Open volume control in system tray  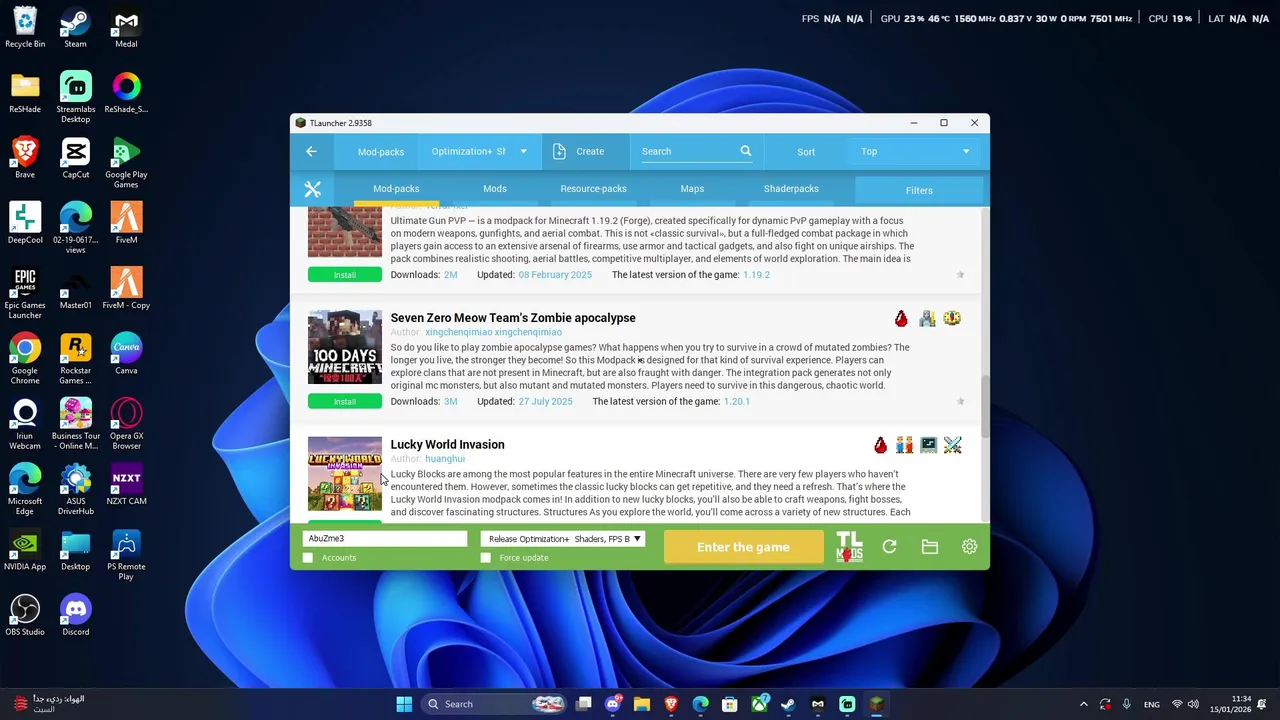(x=1193, y=704)
